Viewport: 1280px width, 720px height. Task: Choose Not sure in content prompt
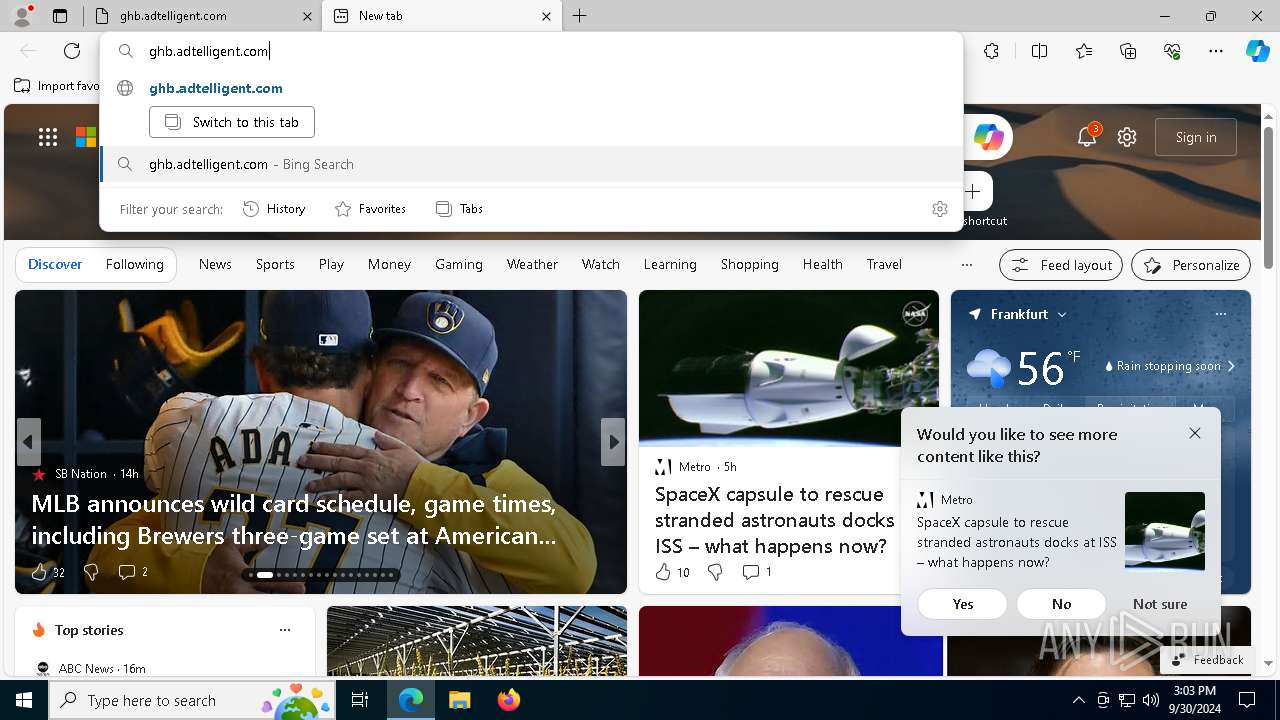pos(1160,604)
